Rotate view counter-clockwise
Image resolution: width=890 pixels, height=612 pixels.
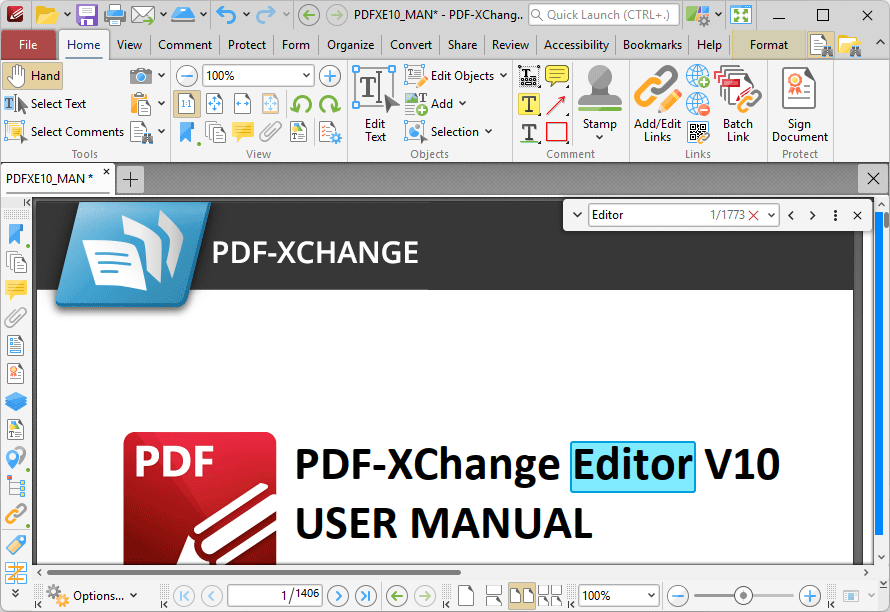(301, 104)
